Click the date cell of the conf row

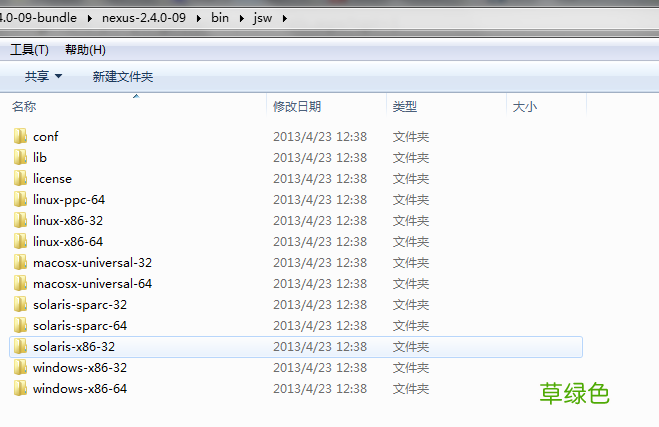click(x=320, y=137)
